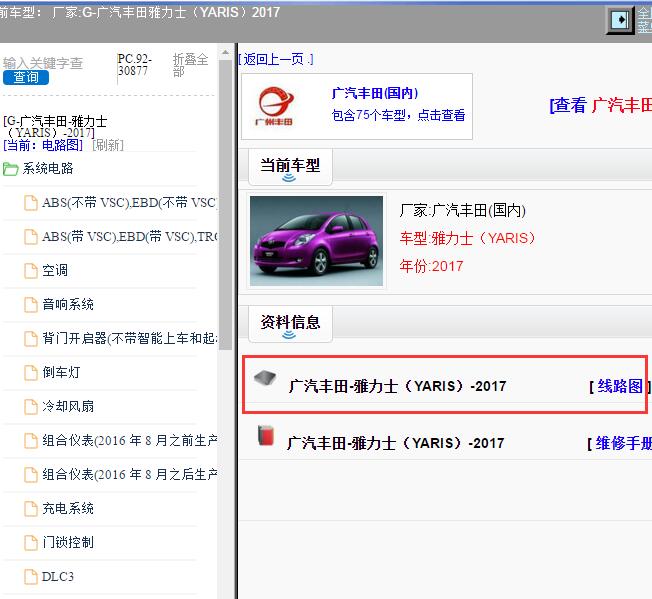The height and width of the screenshot is (599, 652).
Task: Click the document icon next to DLC3
Action: pos(31,577)
